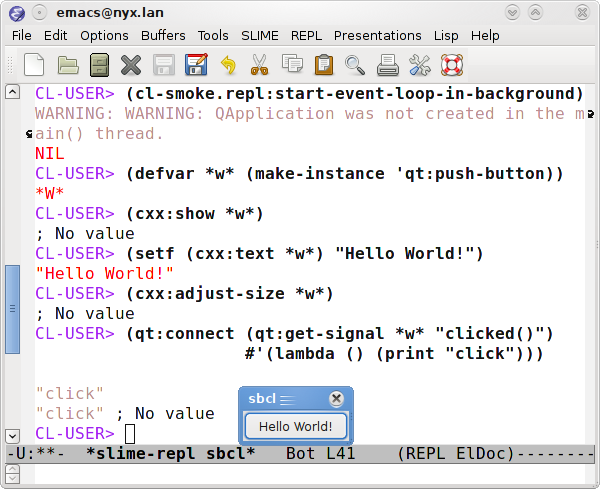Click the *slime-repl sbcl* buffer name in mode line
This screenshot has width=600, height=489.
[x=170, y=453]
